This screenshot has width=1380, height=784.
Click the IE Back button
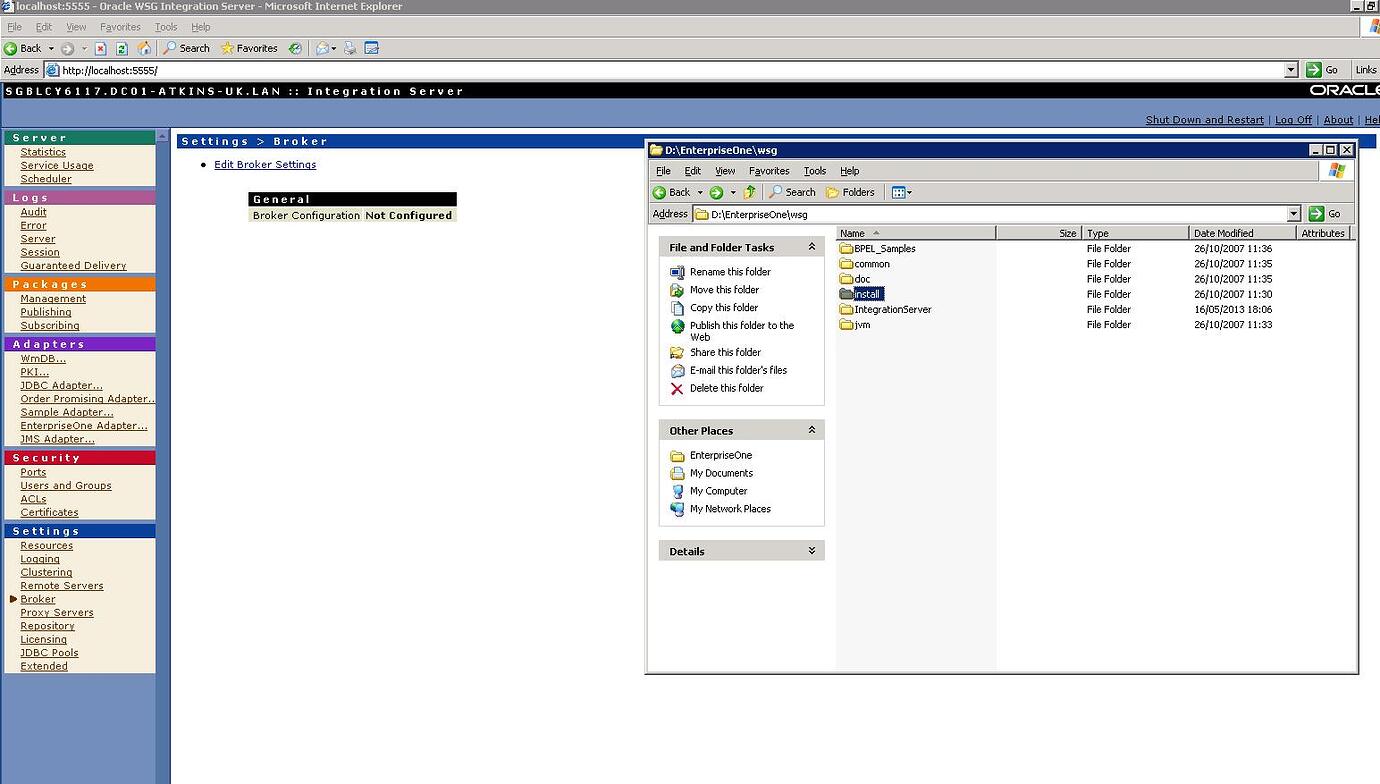pyautogui.click(x=23, y=48)
